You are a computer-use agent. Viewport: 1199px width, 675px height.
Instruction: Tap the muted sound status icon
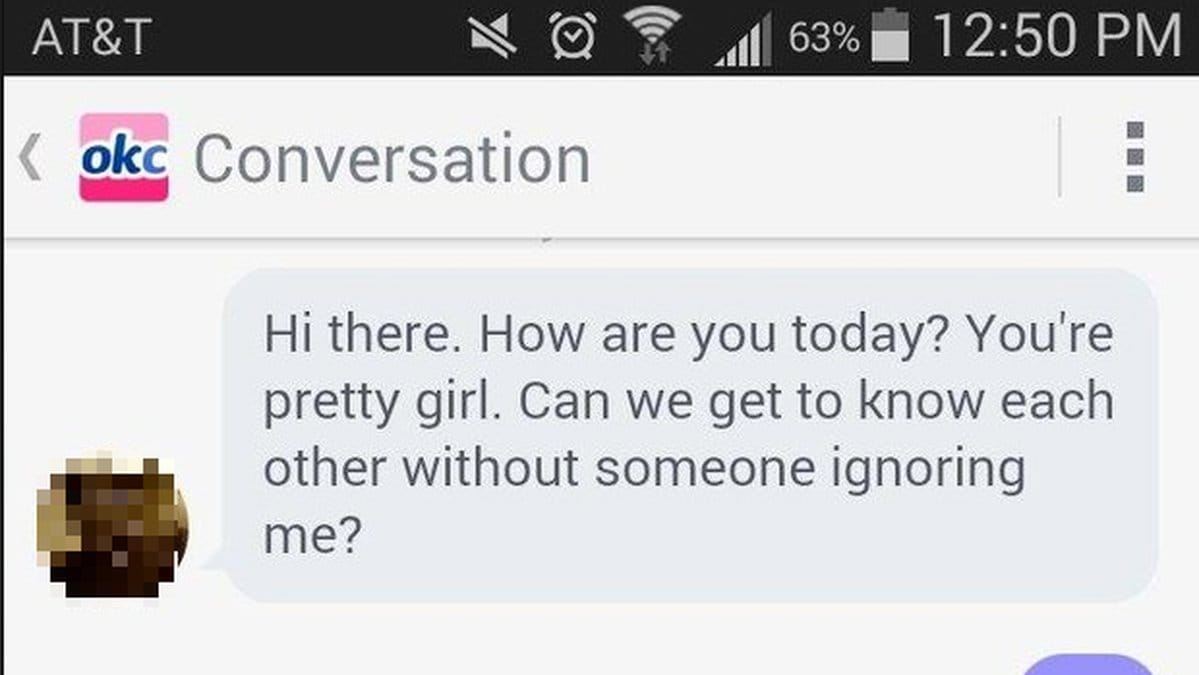492,36
